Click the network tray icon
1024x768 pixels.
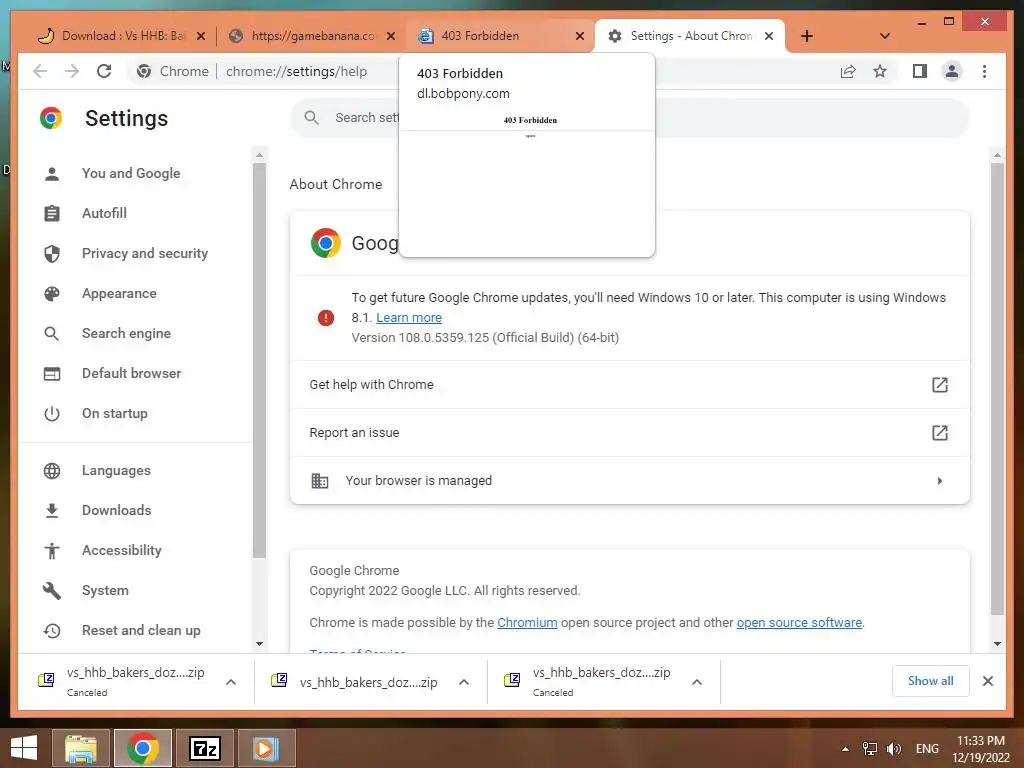[x=870, y=749]
